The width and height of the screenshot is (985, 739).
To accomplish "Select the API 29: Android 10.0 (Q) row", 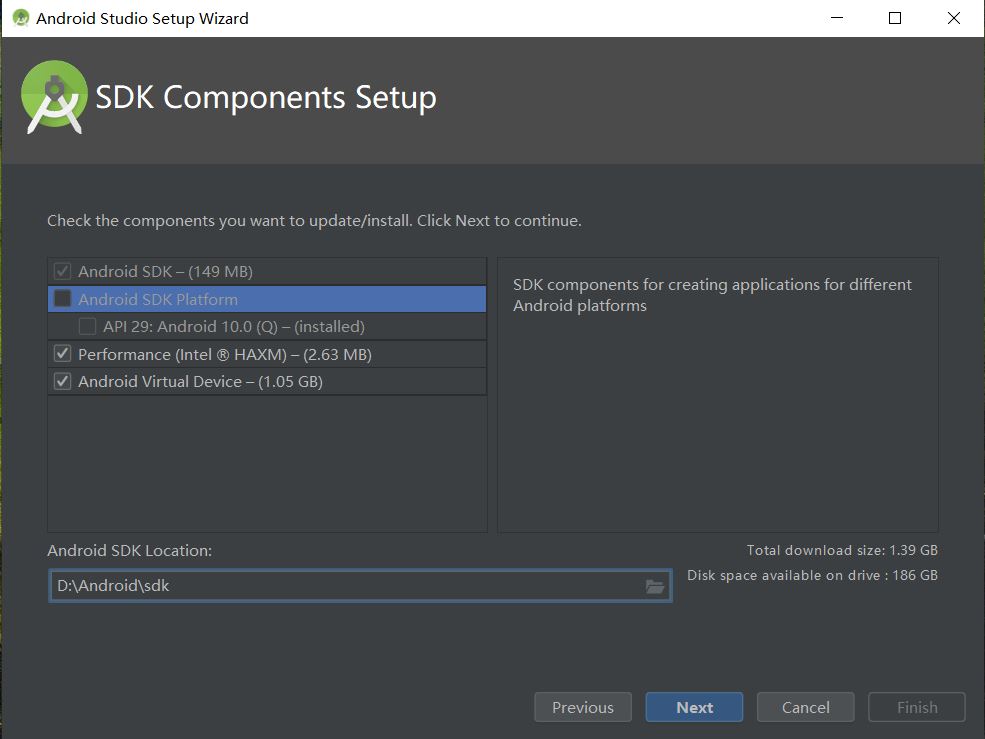I will point(267,327).
